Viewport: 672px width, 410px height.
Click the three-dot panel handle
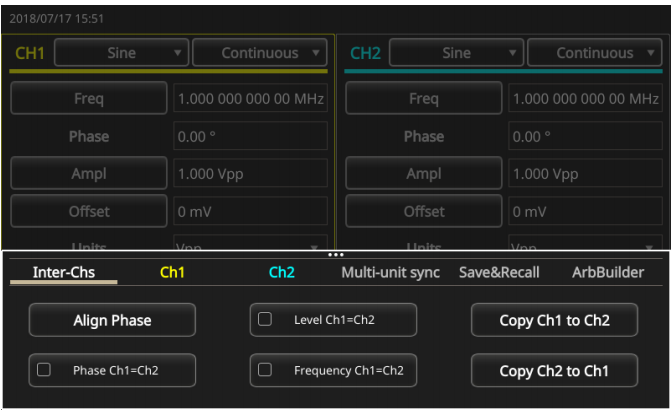point(336,255)
